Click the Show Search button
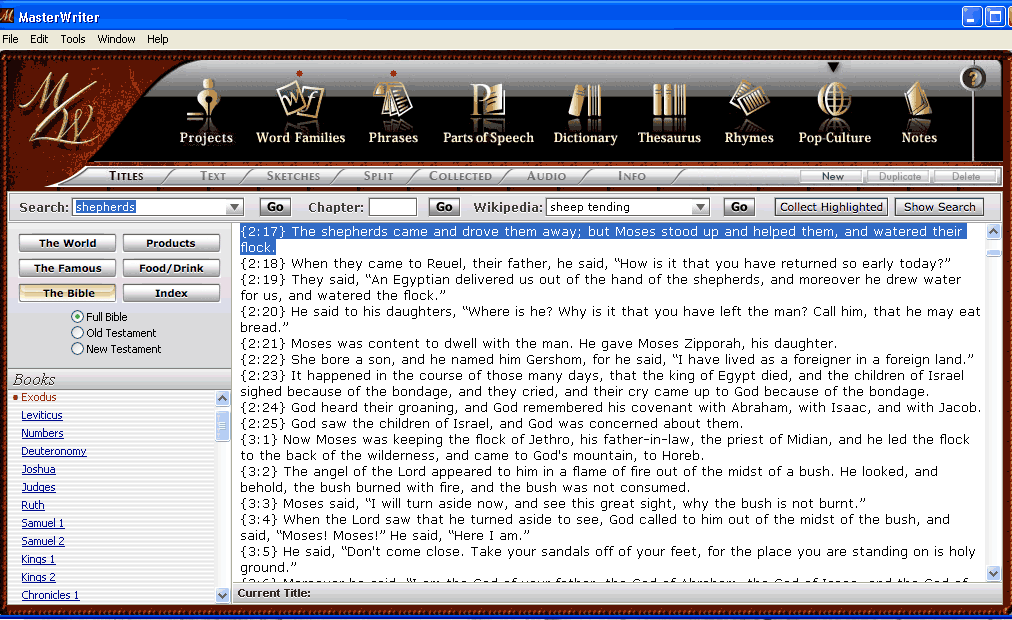Image resolution: width=1012 pixels, height=620 pixels. pos(939,207)
